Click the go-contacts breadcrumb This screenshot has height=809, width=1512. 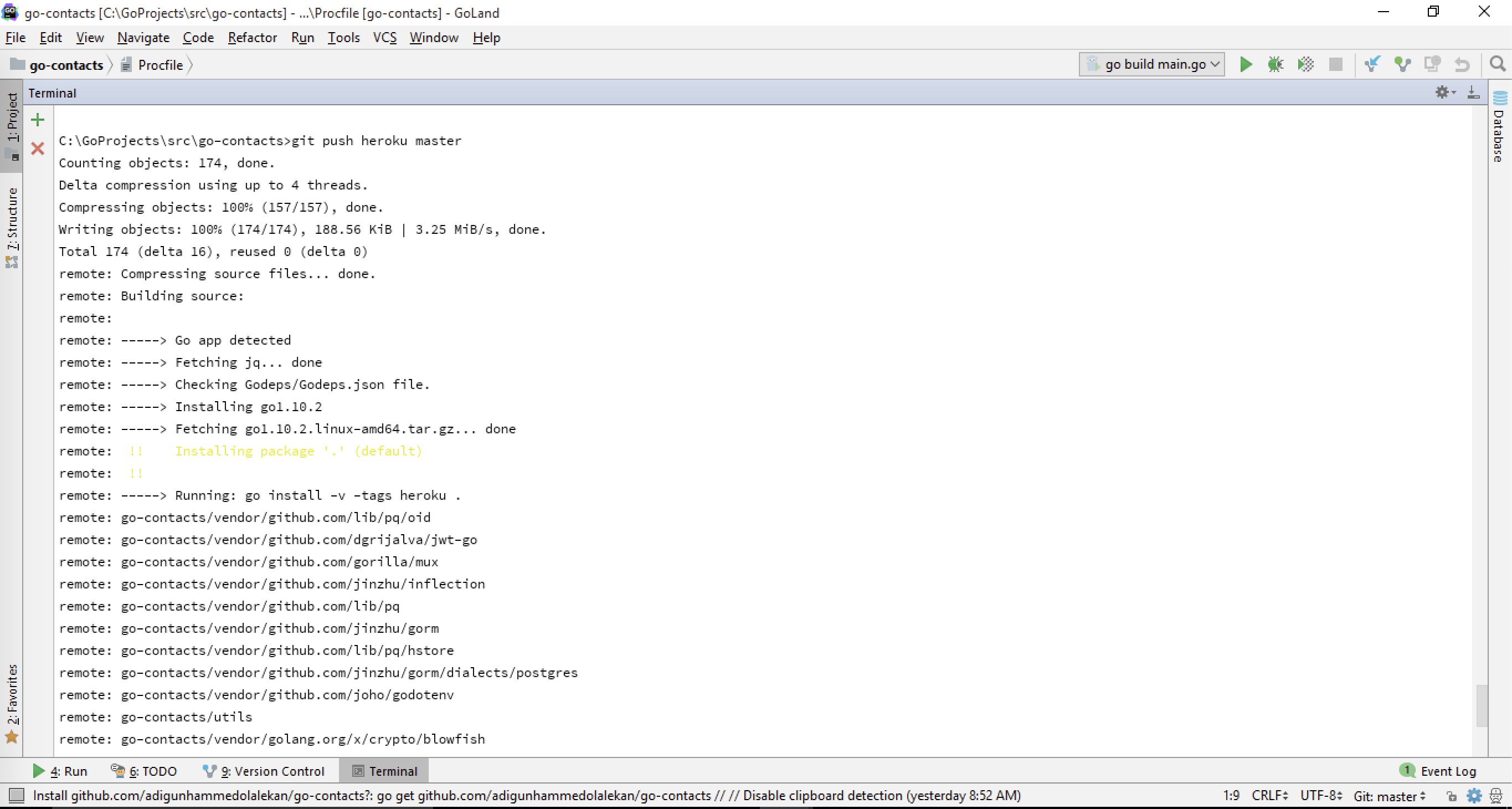tap(66, 65)
